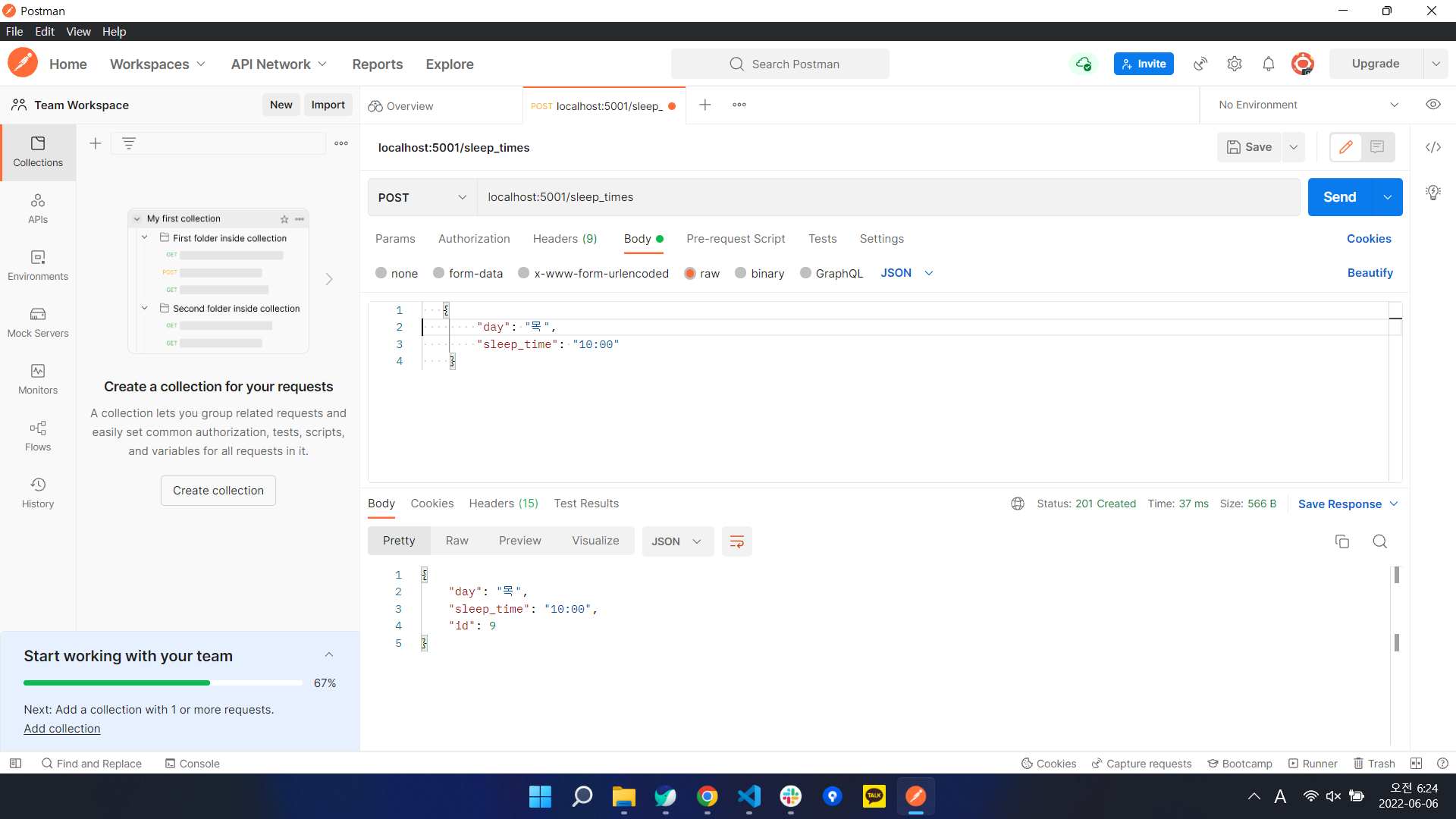Open the Overview tab
Screen dimensions: 1456x819
(x=409, y=106)
